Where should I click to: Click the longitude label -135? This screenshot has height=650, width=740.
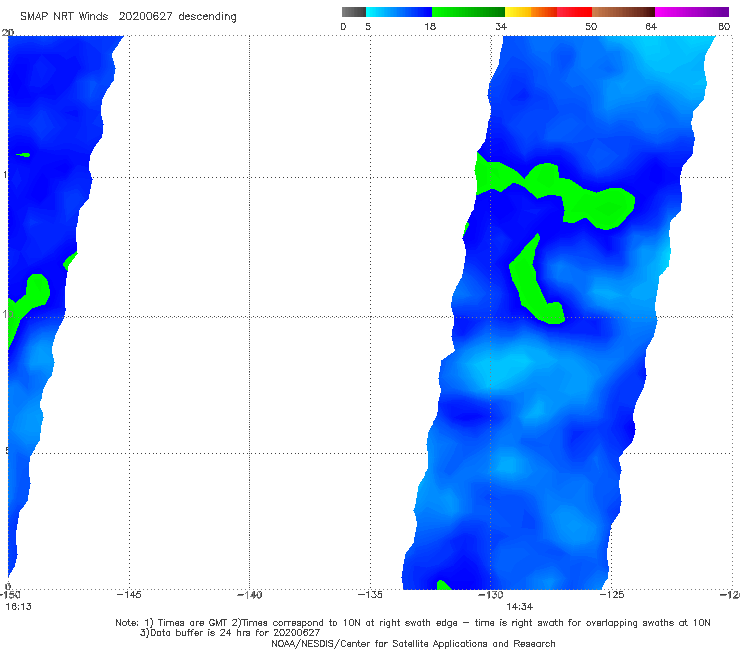point(370,595)
